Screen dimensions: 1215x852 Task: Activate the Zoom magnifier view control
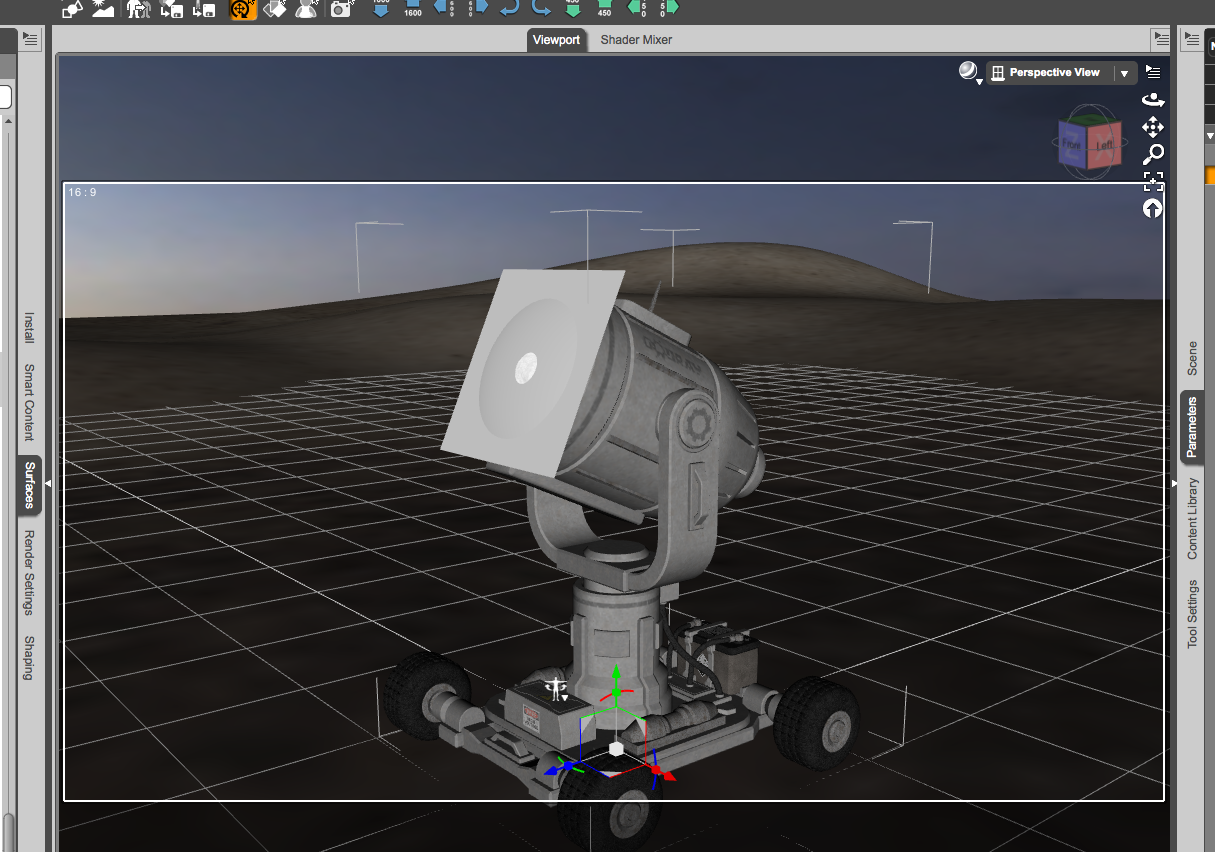point(1153,154)
